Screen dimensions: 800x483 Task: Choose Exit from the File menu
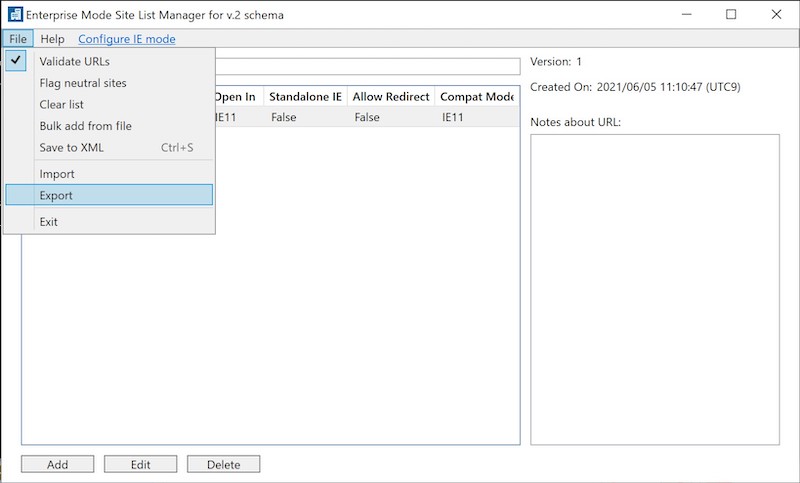tap(109, 222)
